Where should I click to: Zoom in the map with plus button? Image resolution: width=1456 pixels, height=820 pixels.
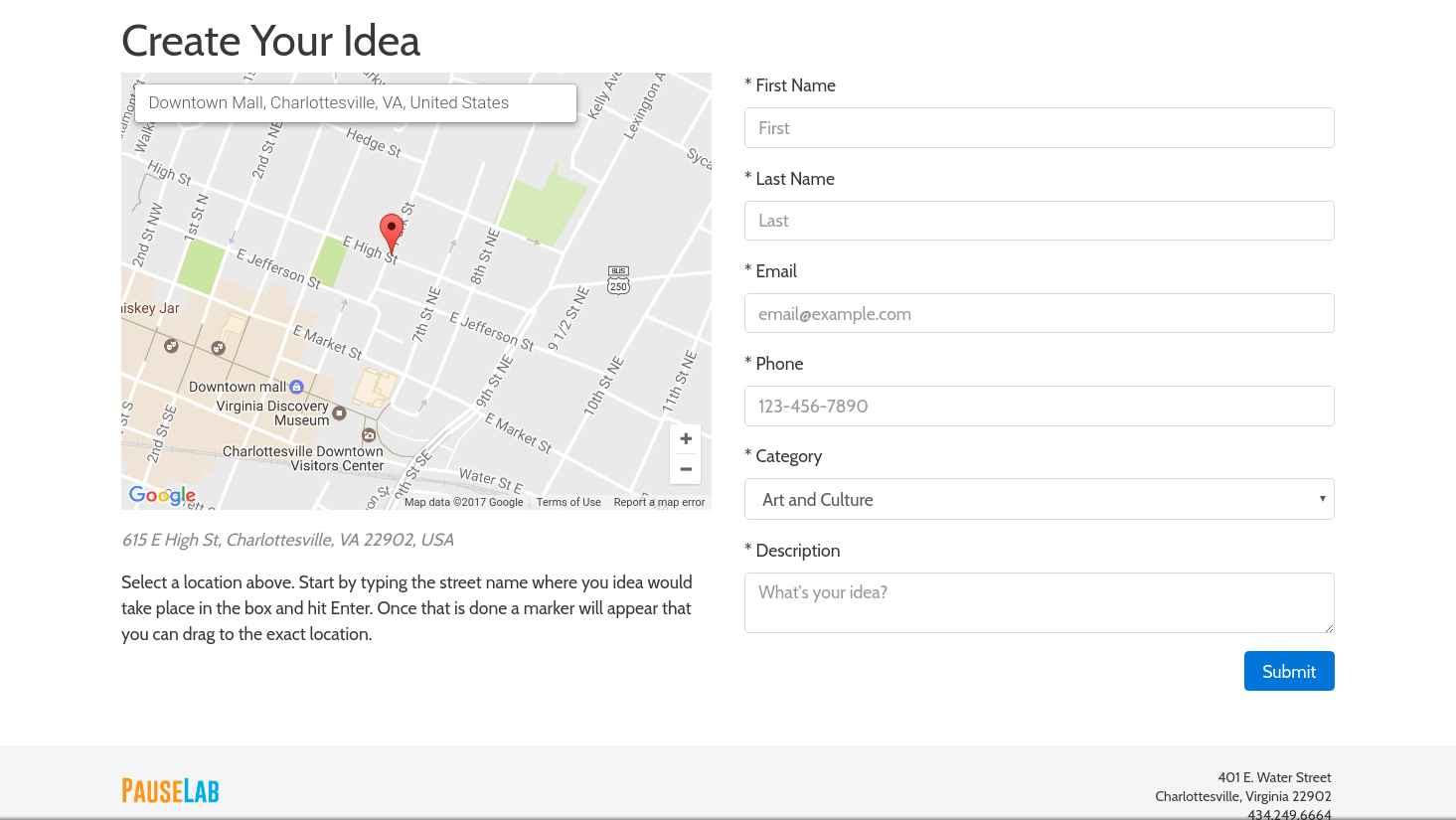tap(686, 438)
